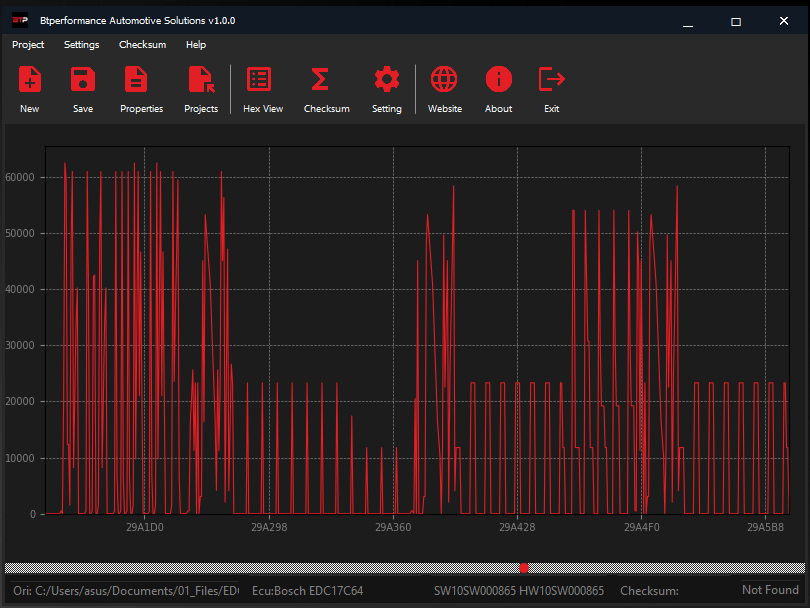Click the Ori file path in status bar
Screen dimensions: 810x608
[x=125, y=591]
